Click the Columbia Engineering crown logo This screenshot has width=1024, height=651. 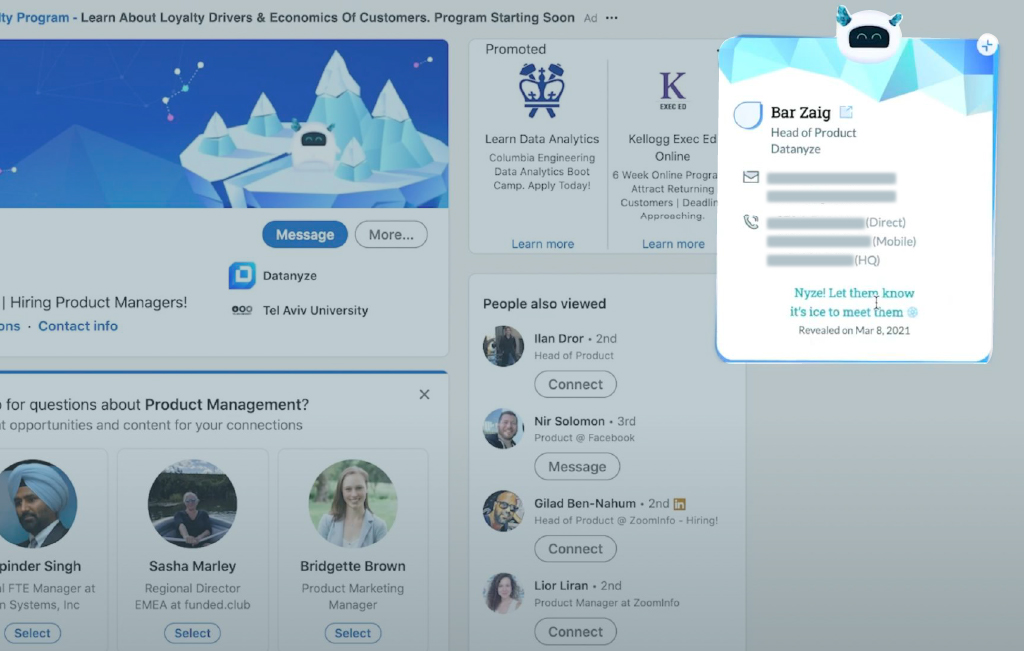(541, 91)
